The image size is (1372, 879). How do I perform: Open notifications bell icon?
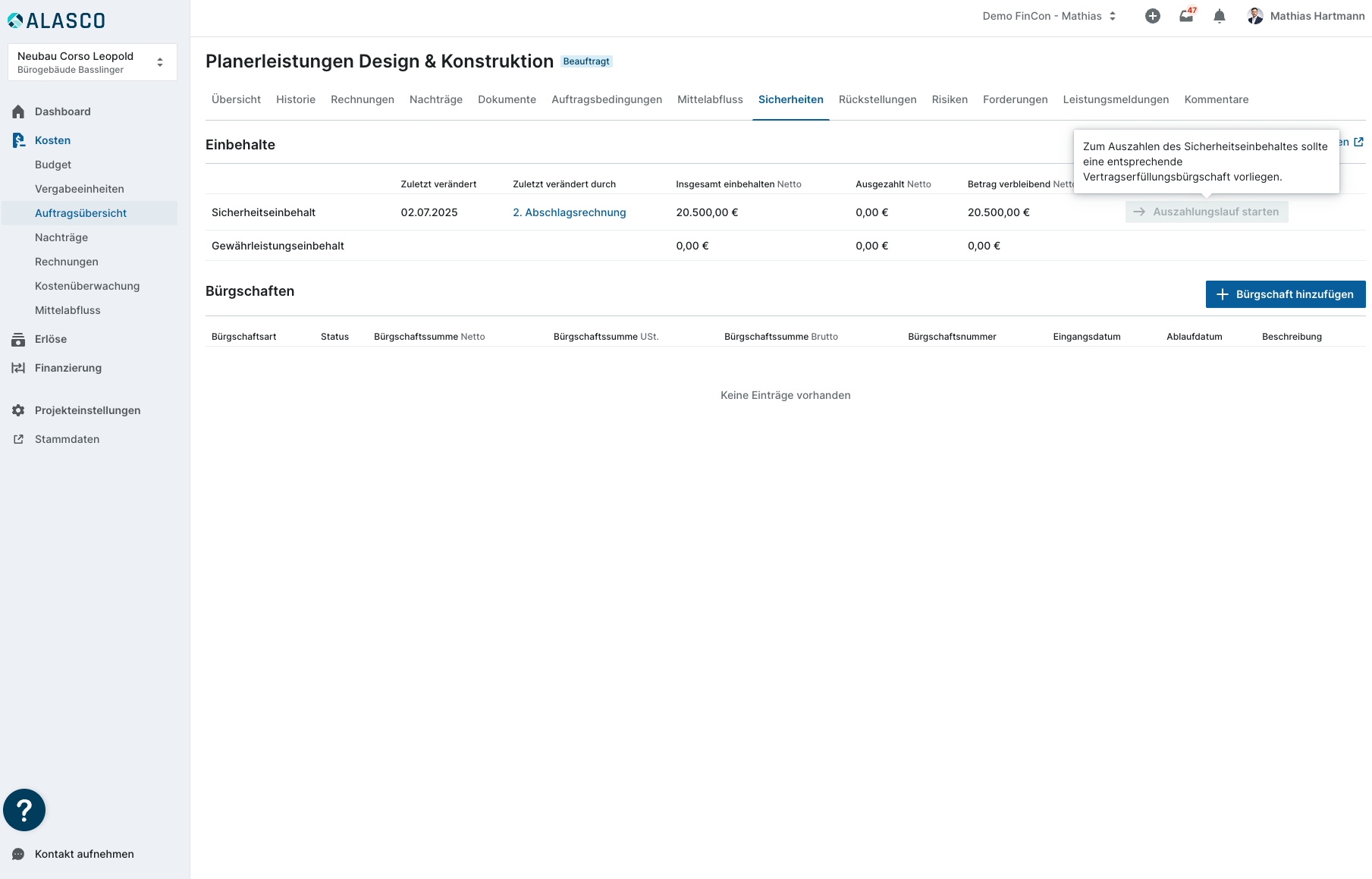coord(1220,16)
